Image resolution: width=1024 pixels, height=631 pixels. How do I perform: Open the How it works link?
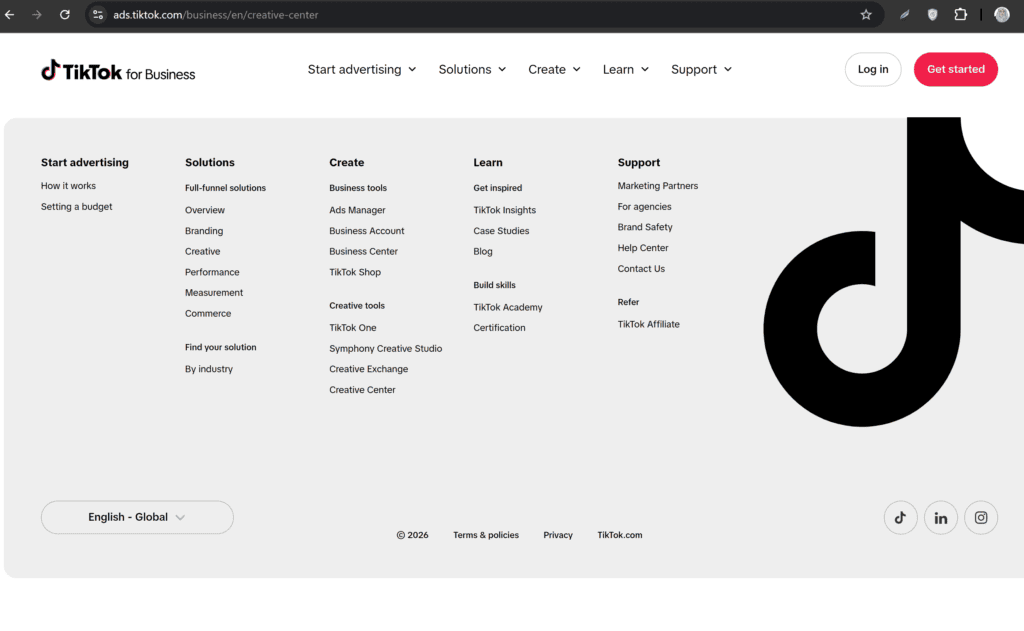69,186
